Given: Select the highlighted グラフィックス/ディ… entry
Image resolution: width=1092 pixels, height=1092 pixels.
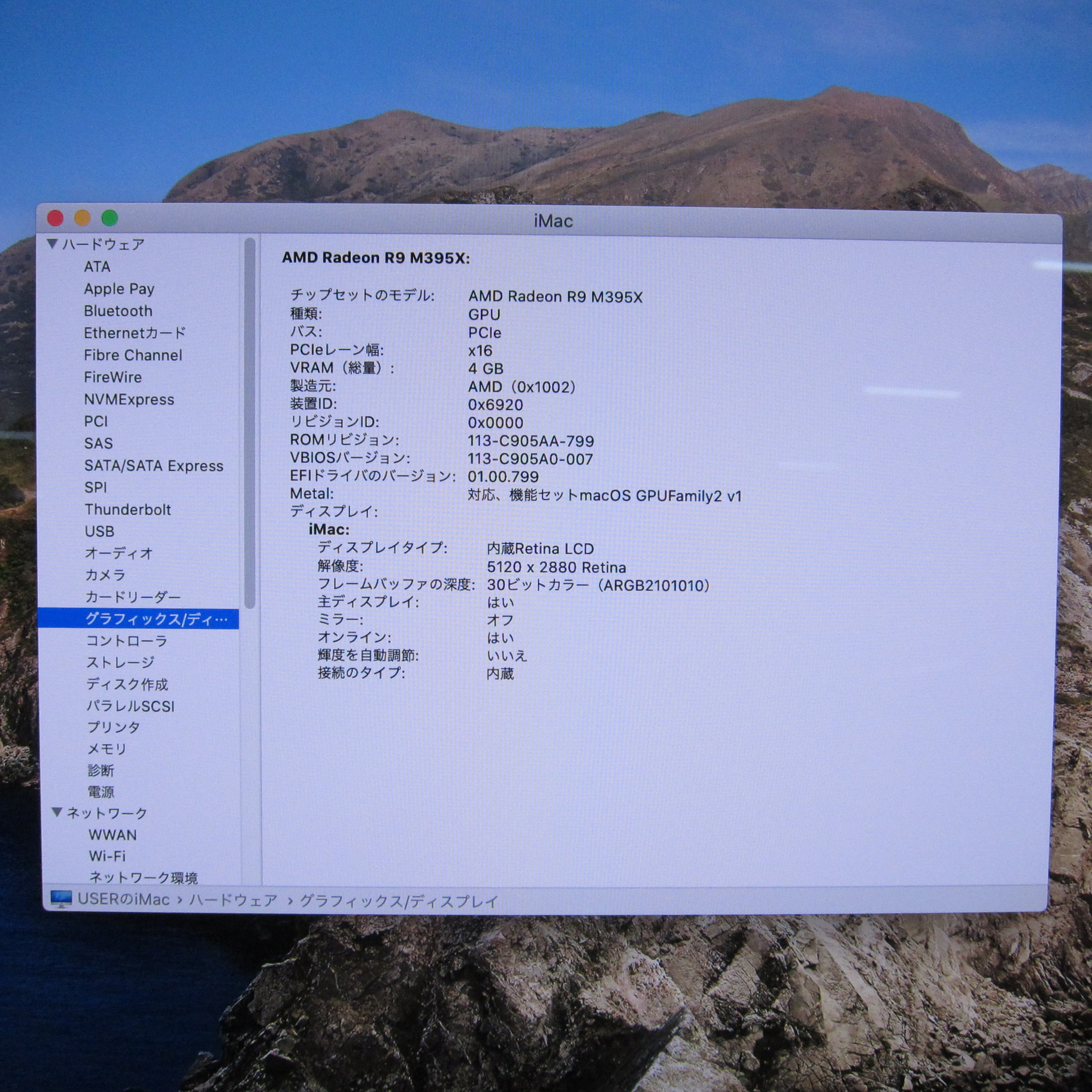Looking at the screenshot, I should 138,619.
